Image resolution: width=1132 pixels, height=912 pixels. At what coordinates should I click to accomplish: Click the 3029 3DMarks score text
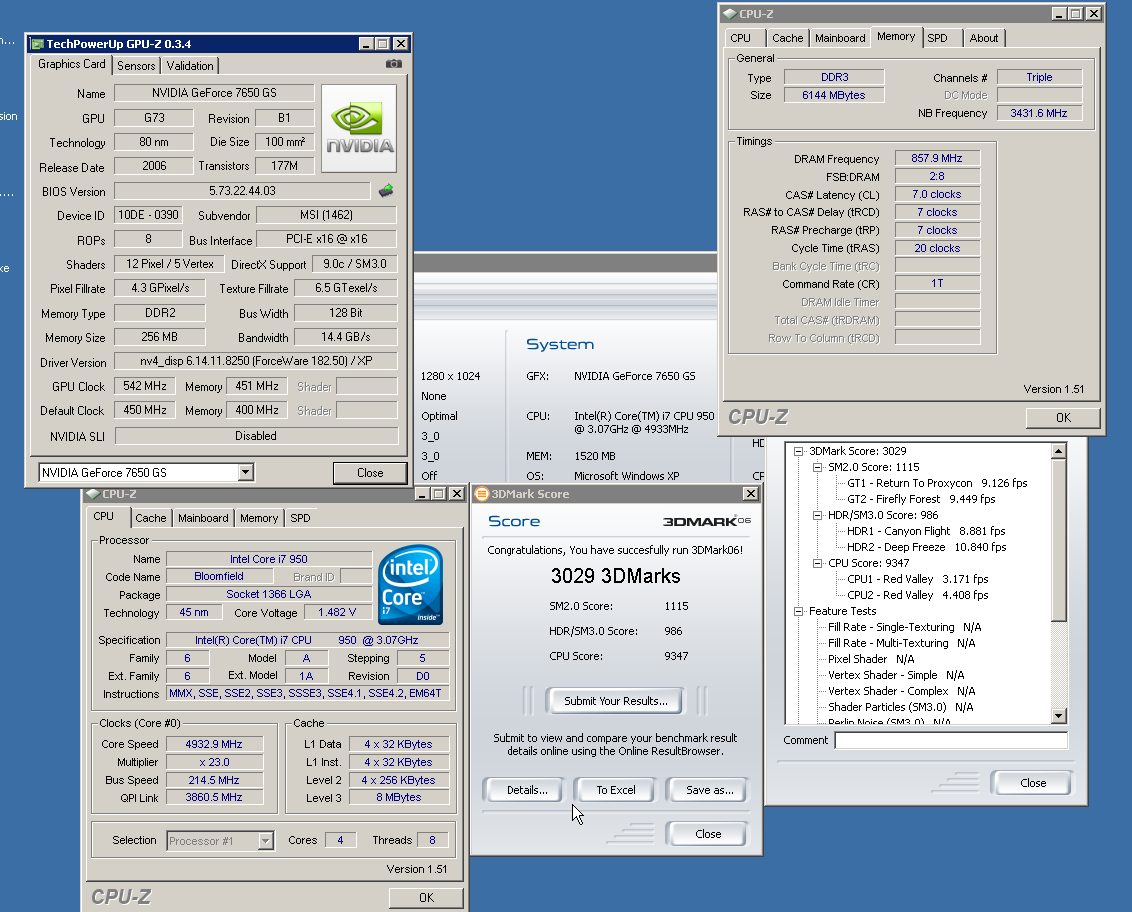click(615, 576)
